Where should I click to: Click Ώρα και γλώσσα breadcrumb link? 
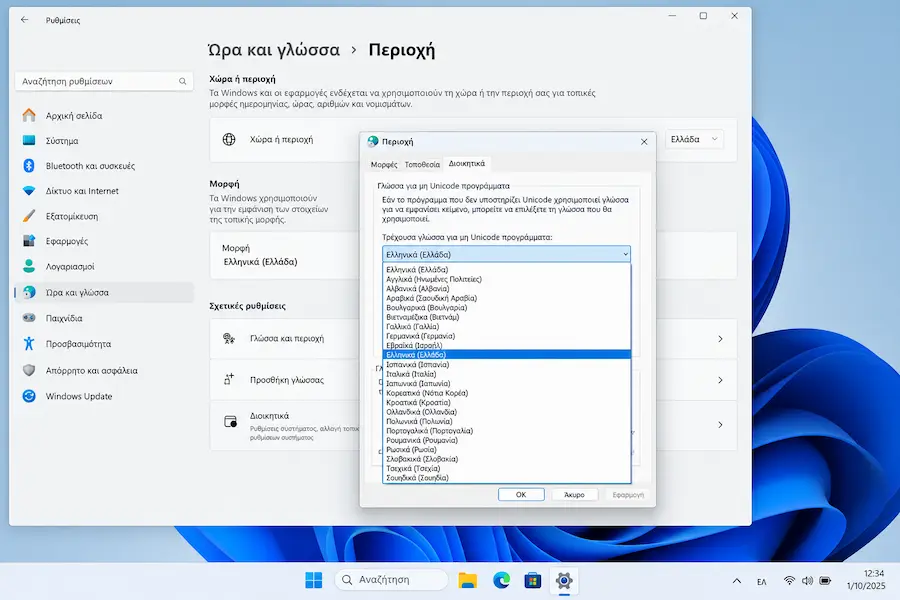click(x=274, y=51)
